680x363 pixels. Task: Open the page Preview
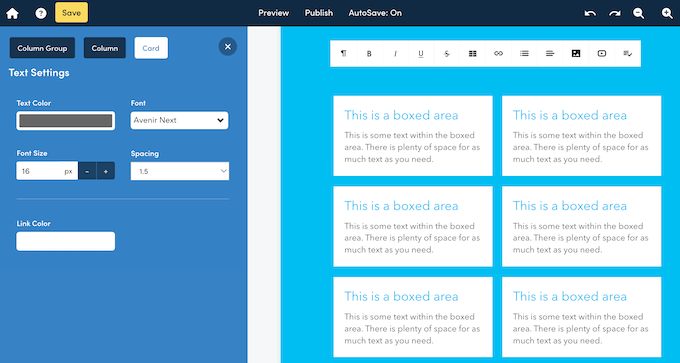(274, 13)
